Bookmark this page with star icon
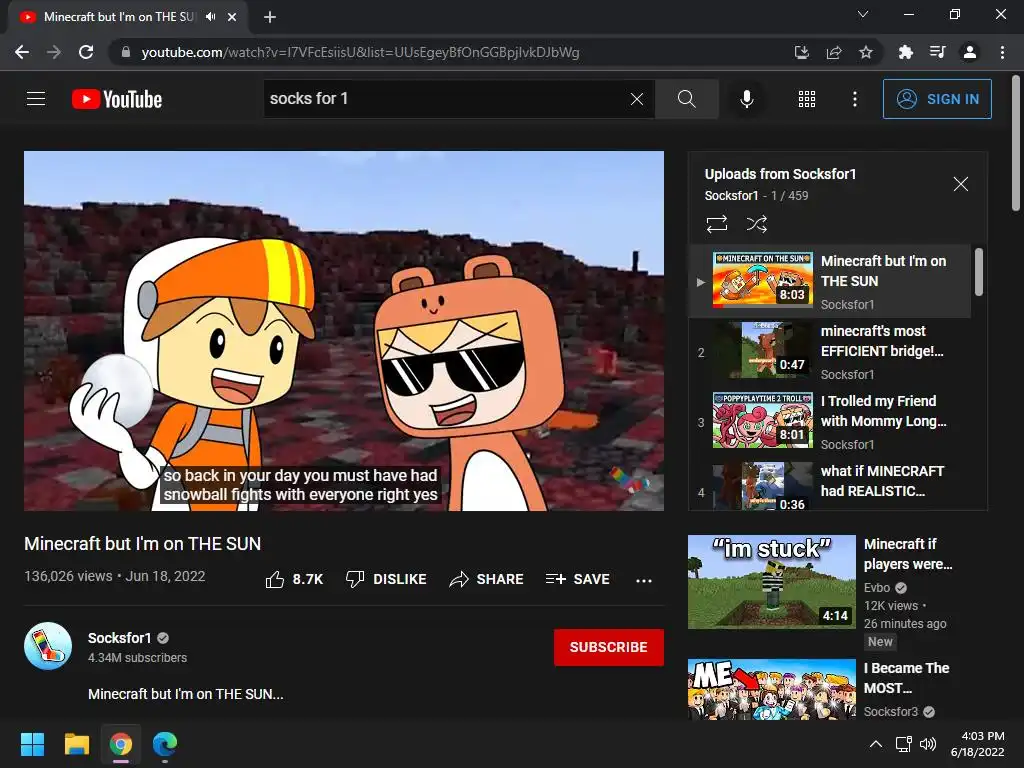1024x768 pixels. 866,52
